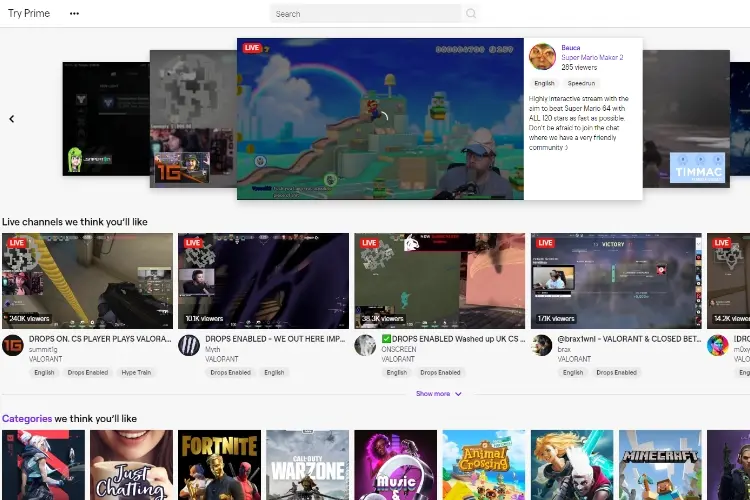Open Myth stream thumbnail
The image size is (750, 500).
[x=264, y=281]
